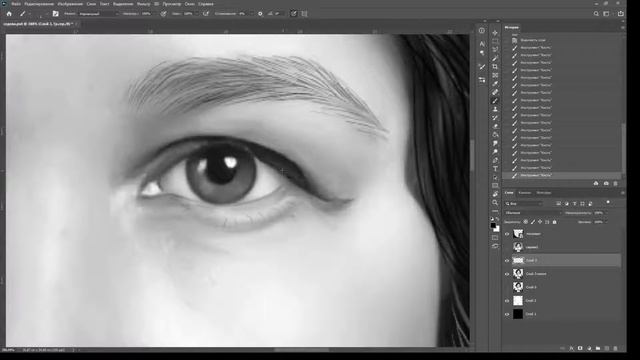This screenshot has height=360, width=640.
Task: Select the Brush tool in the toolbox
Action: coord(495,101)
